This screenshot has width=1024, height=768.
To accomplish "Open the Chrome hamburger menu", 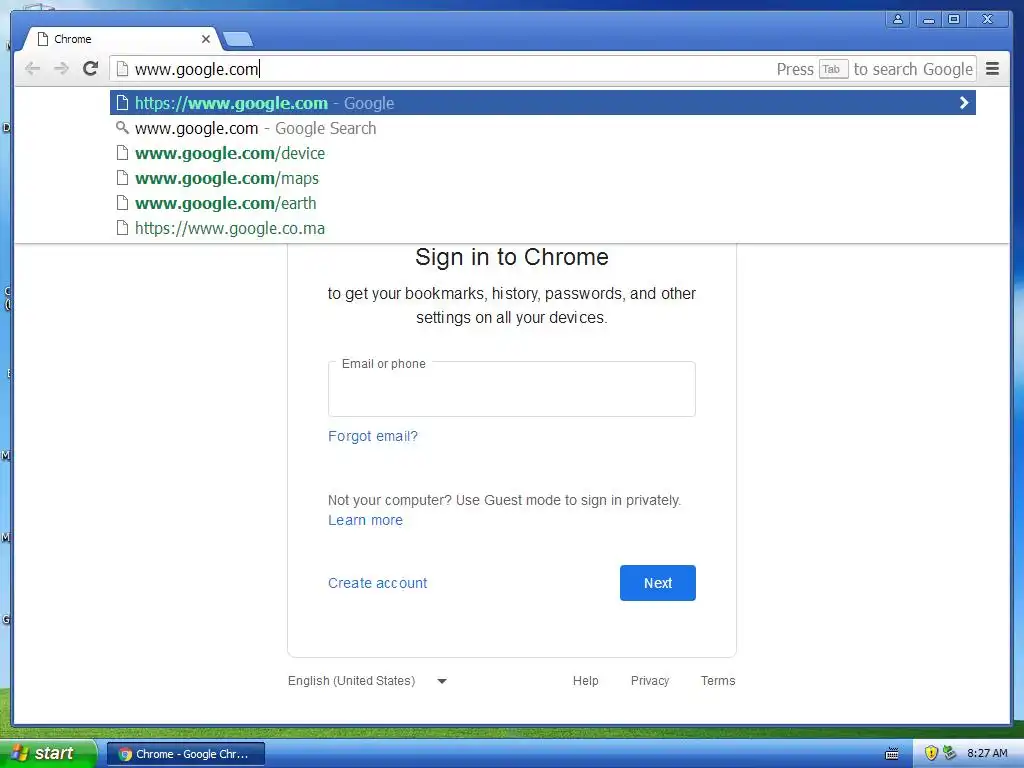I will tap(992, 69).
